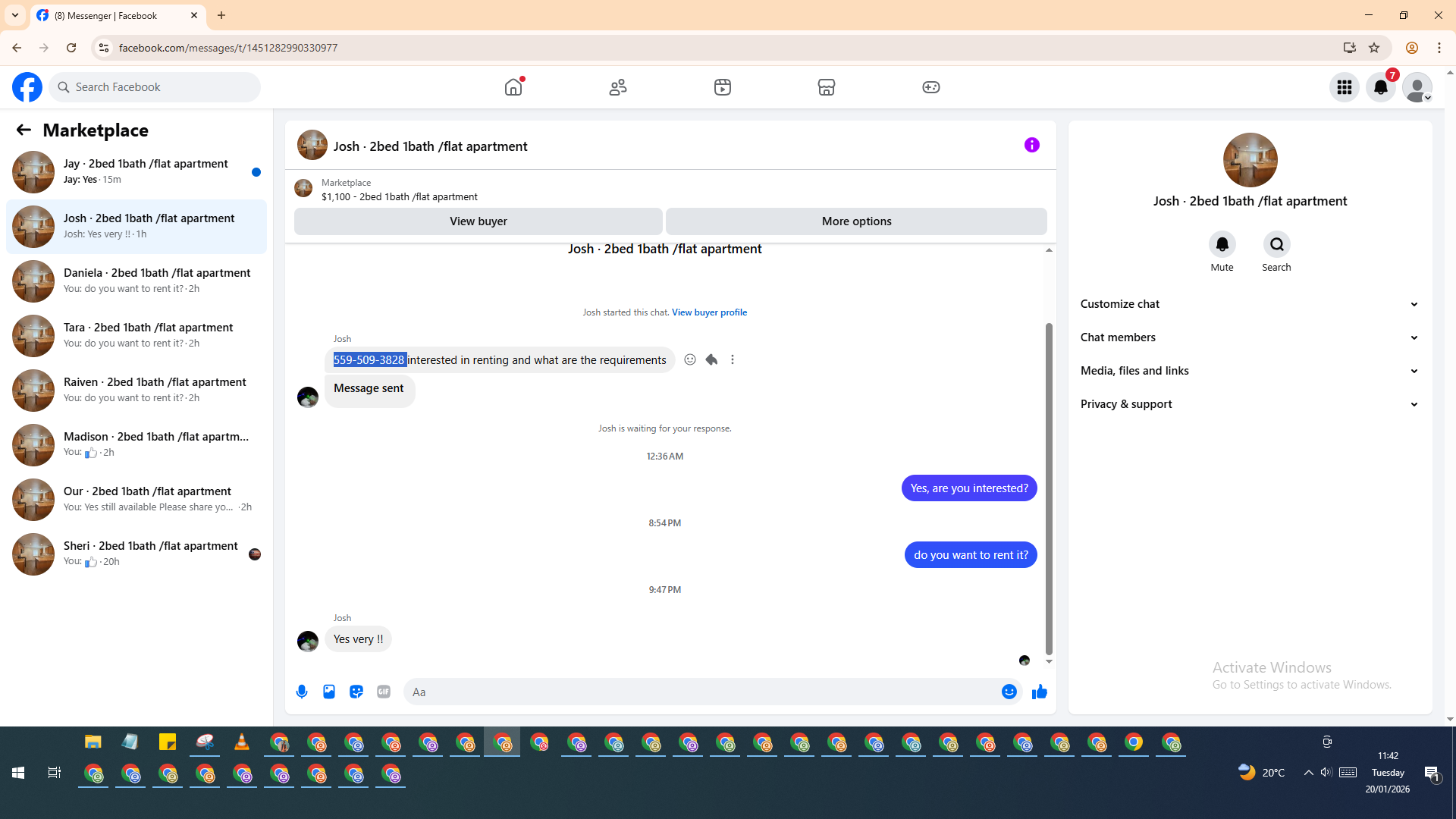Screen dimensions: 1456x819
Task: Open Sticky Notes from taskbar
Action: click(x=168, y=742)
